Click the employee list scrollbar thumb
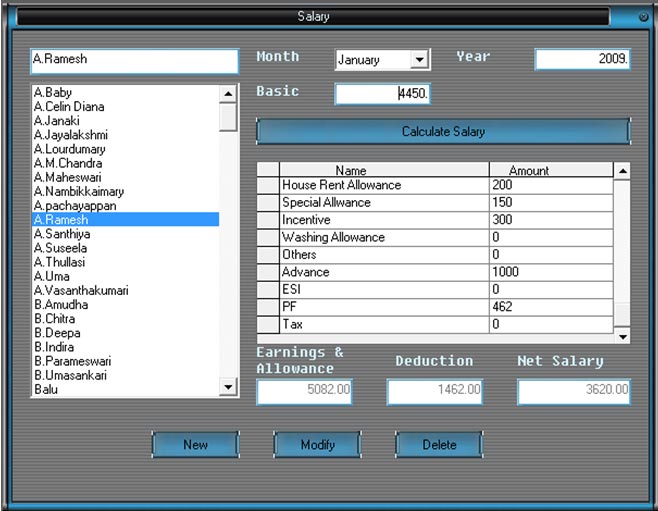658x511 pixels. (x=228, y=117)
